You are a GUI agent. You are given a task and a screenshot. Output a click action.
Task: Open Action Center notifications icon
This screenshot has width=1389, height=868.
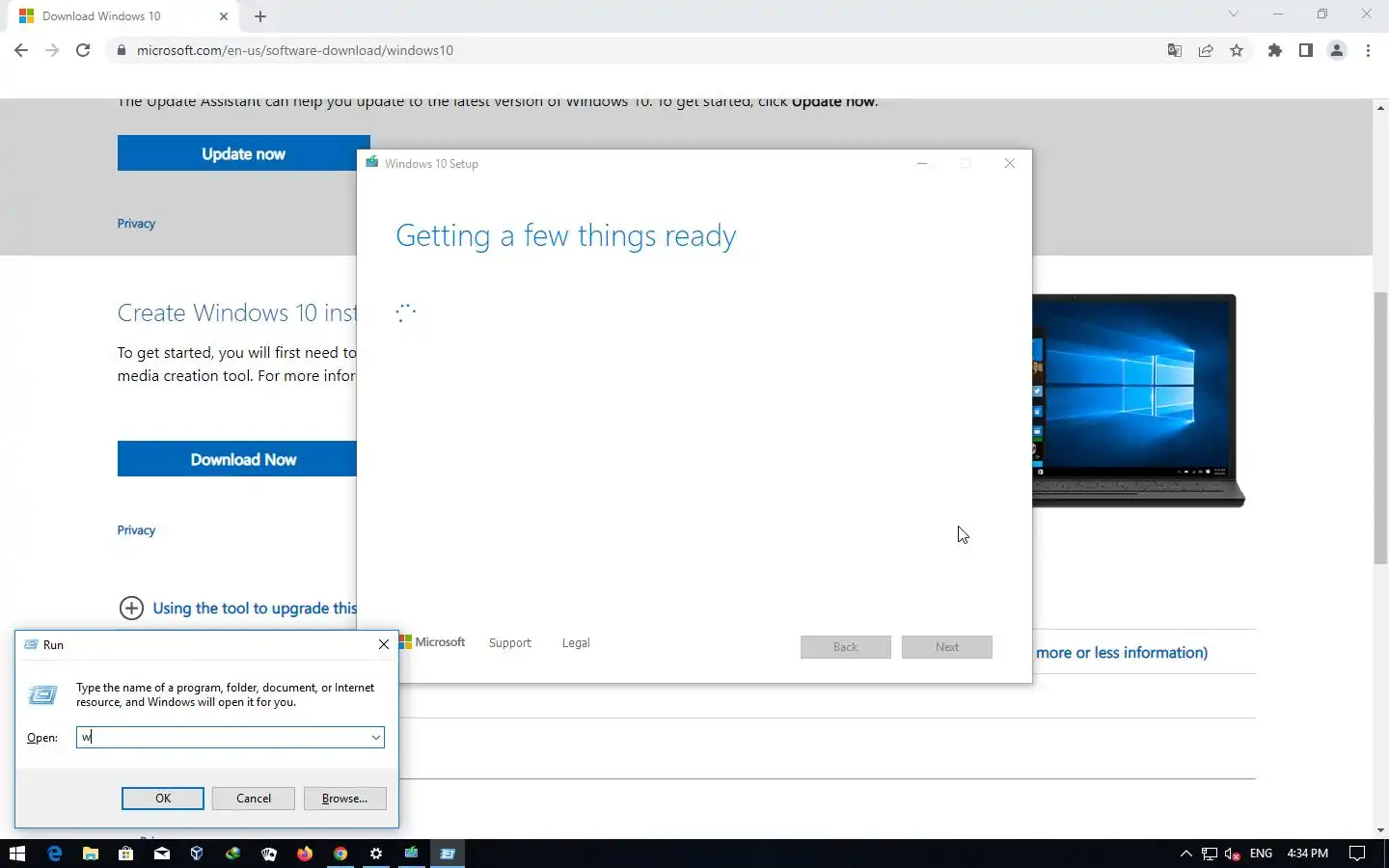(1357, 854)
